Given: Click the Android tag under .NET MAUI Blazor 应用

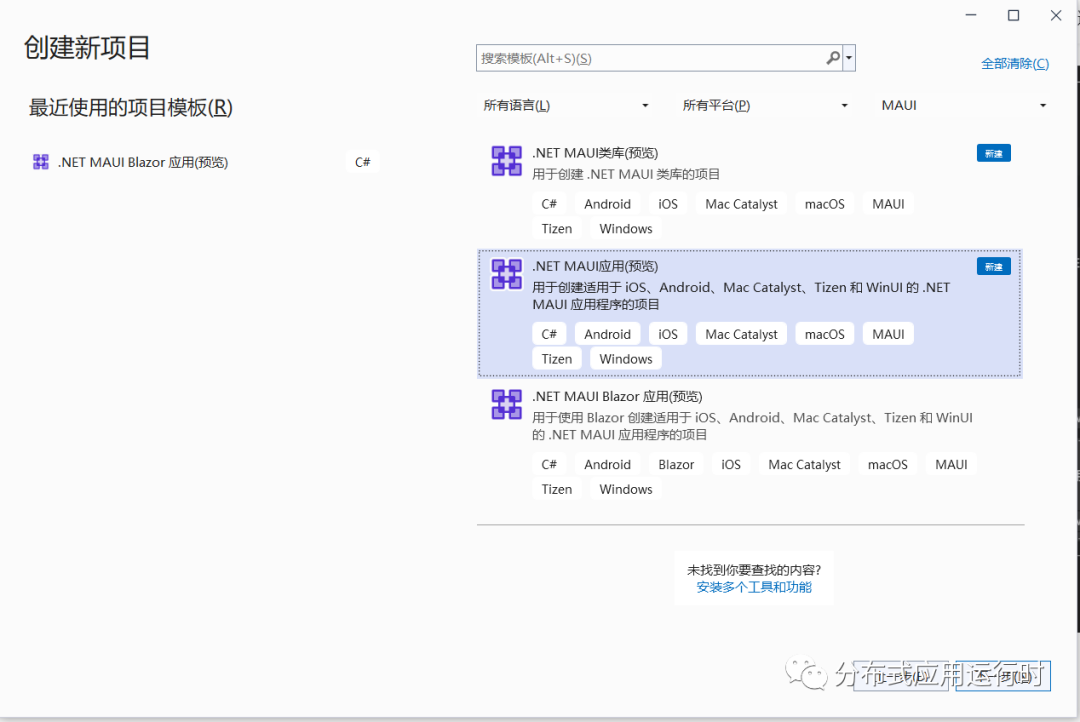Looking at the screenshot, I should click(x=608, y=464).
